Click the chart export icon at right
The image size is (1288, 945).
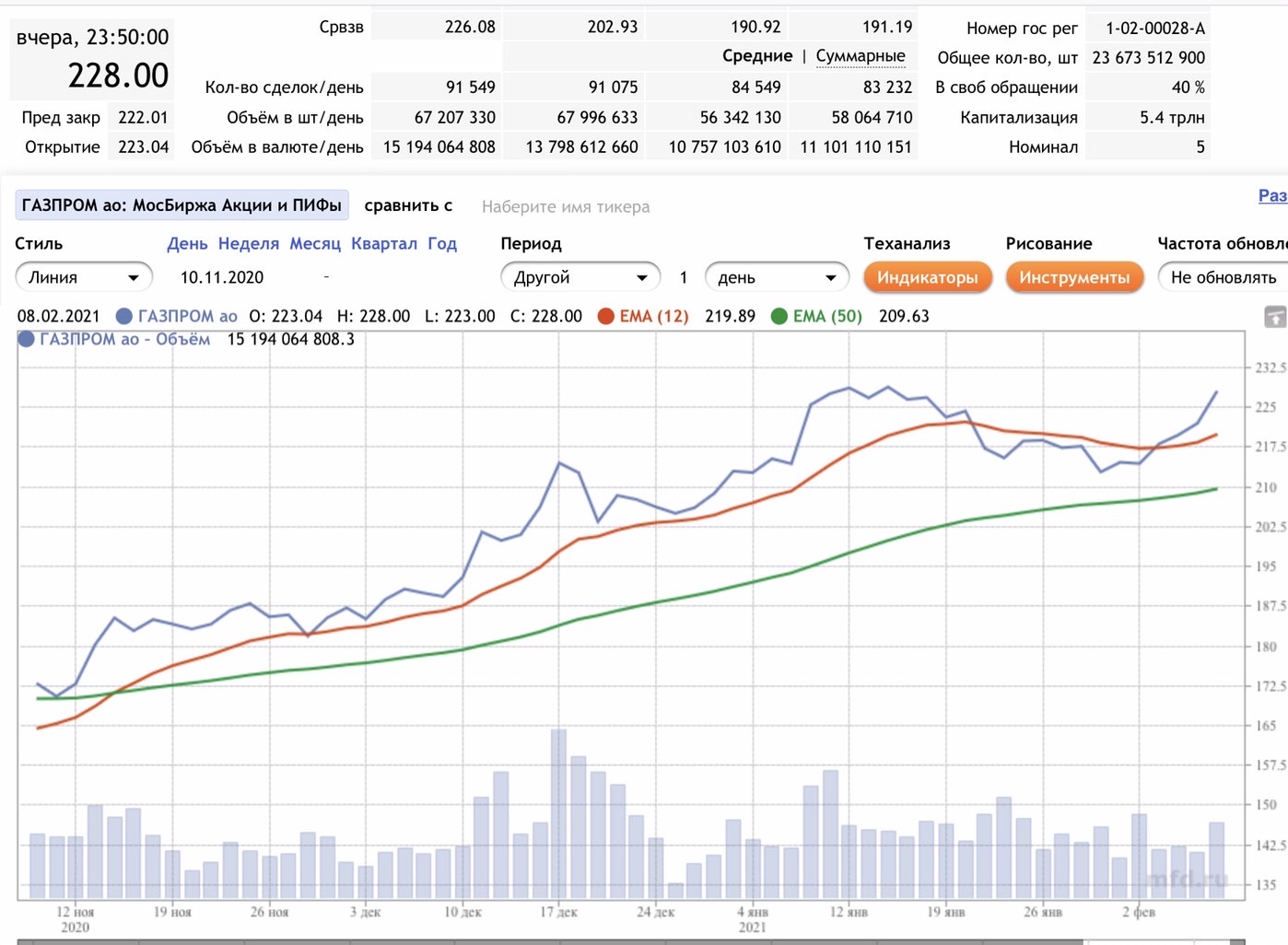[1275, 318]
